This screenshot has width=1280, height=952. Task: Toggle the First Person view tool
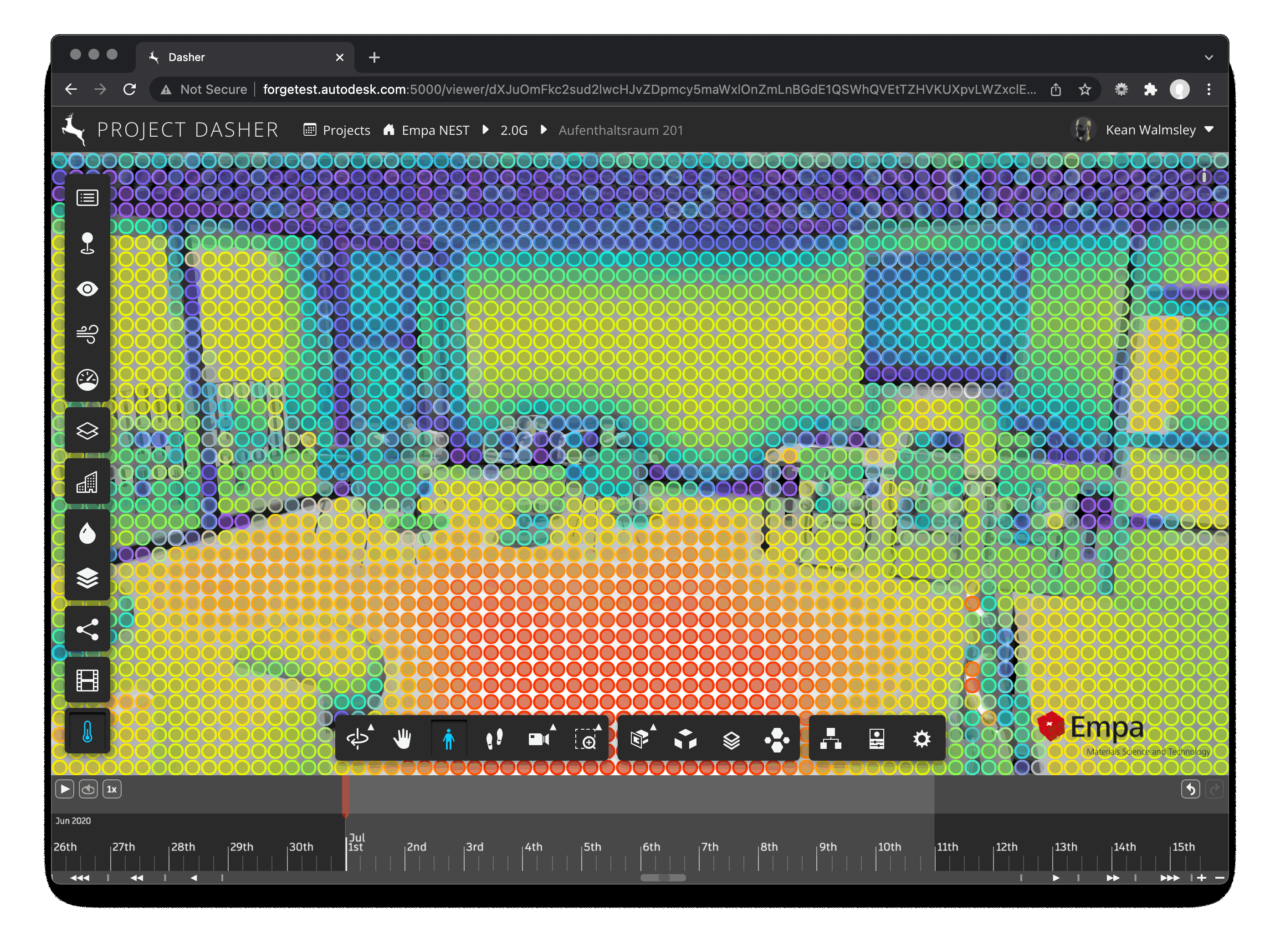pyautogui.click(x=448, y=739)
